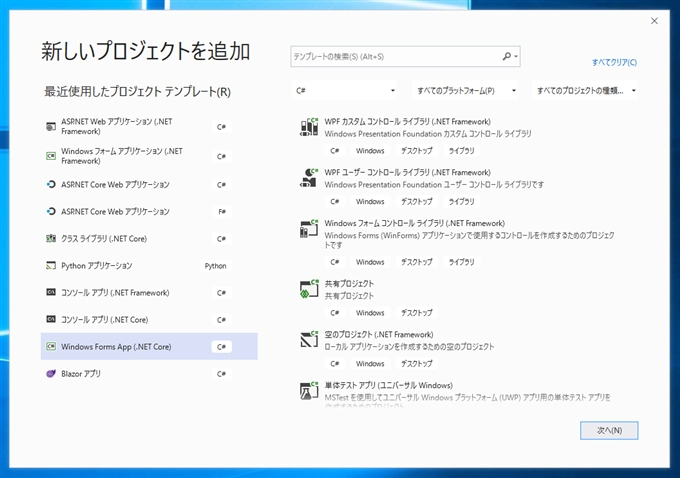Click the Console App (.NET Core) icon
The image size is (680, 478).
(51, 319)
